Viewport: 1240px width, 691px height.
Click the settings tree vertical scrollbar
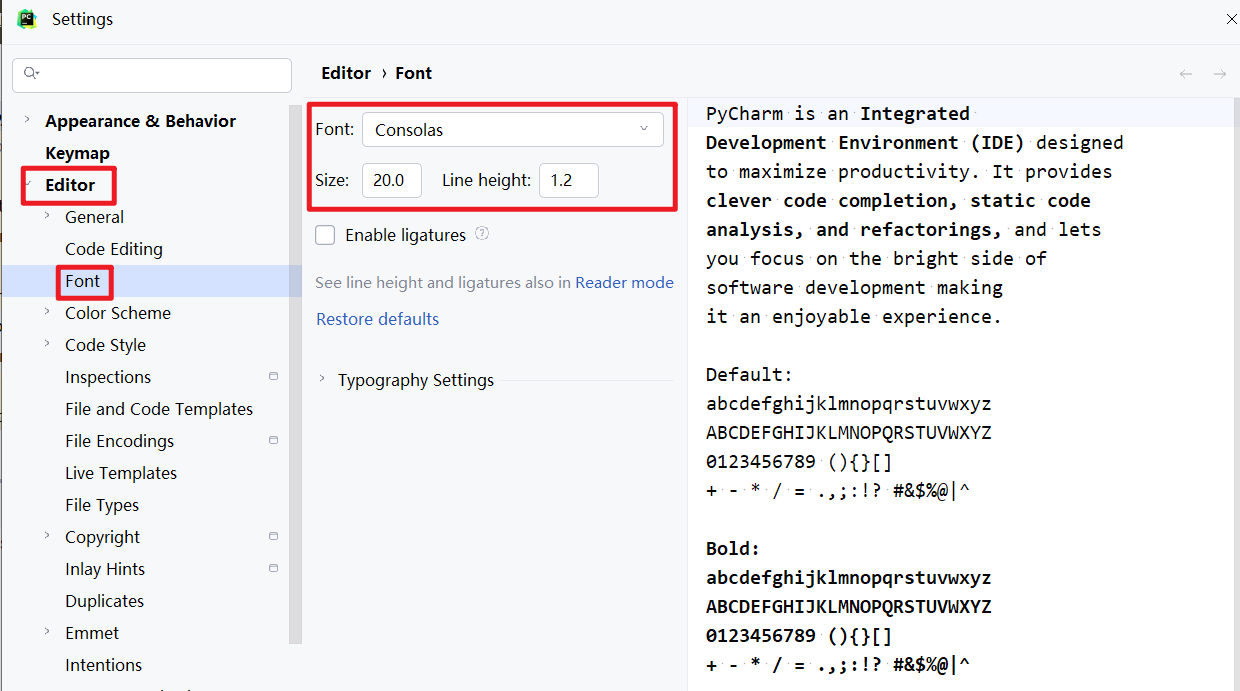(x=295, y=374)
